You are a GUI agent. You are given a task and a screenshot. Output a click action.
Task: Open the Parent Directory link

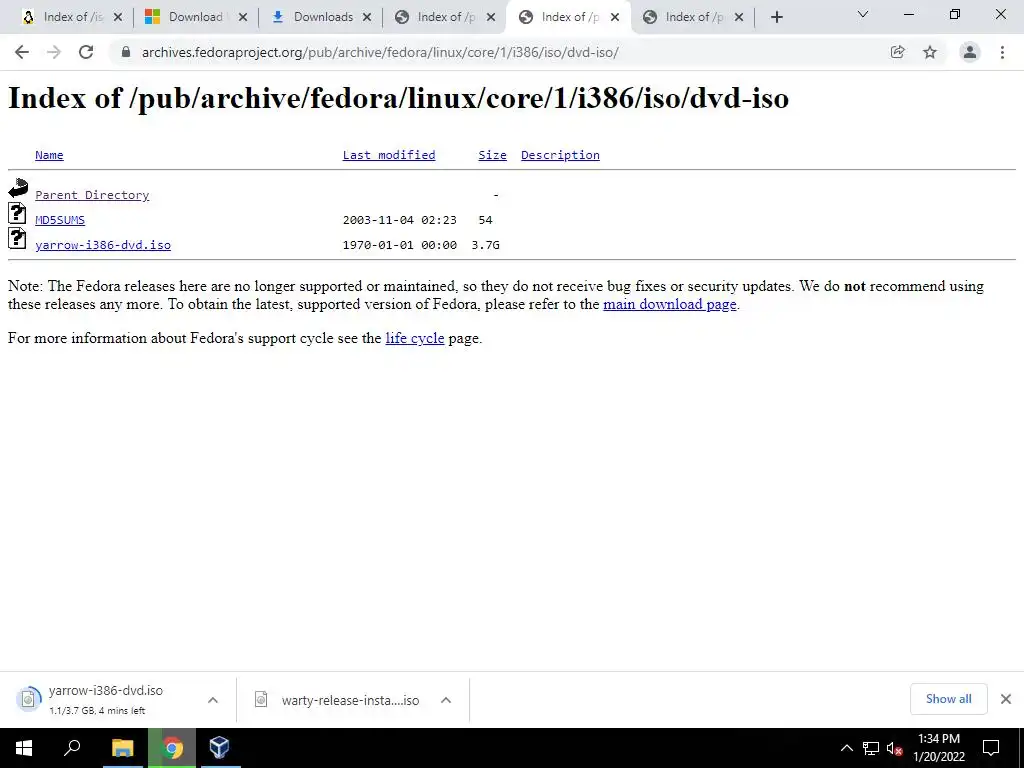tap(92, 195)
